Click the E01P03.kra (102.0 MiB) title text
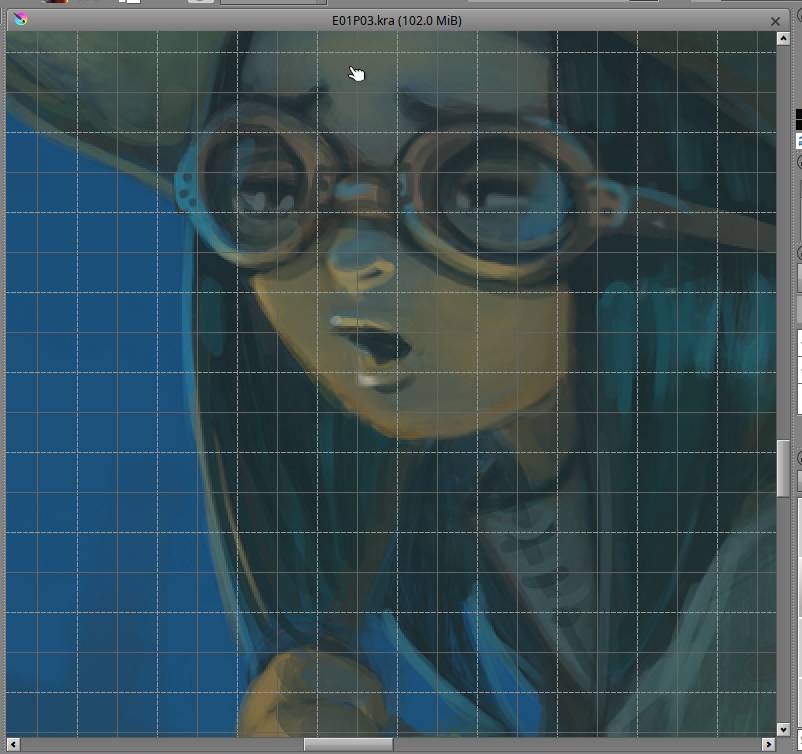The height and width of the screenshot is (754, 802). click(397, 20)
